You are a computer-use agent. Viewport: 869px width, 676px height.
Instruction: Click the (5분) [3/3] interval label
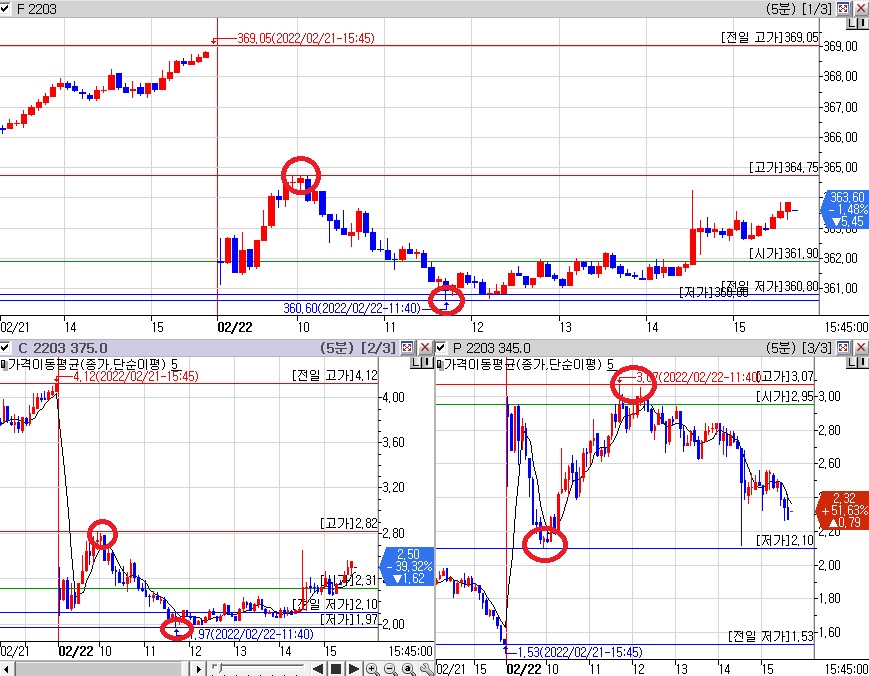point(799,348)
